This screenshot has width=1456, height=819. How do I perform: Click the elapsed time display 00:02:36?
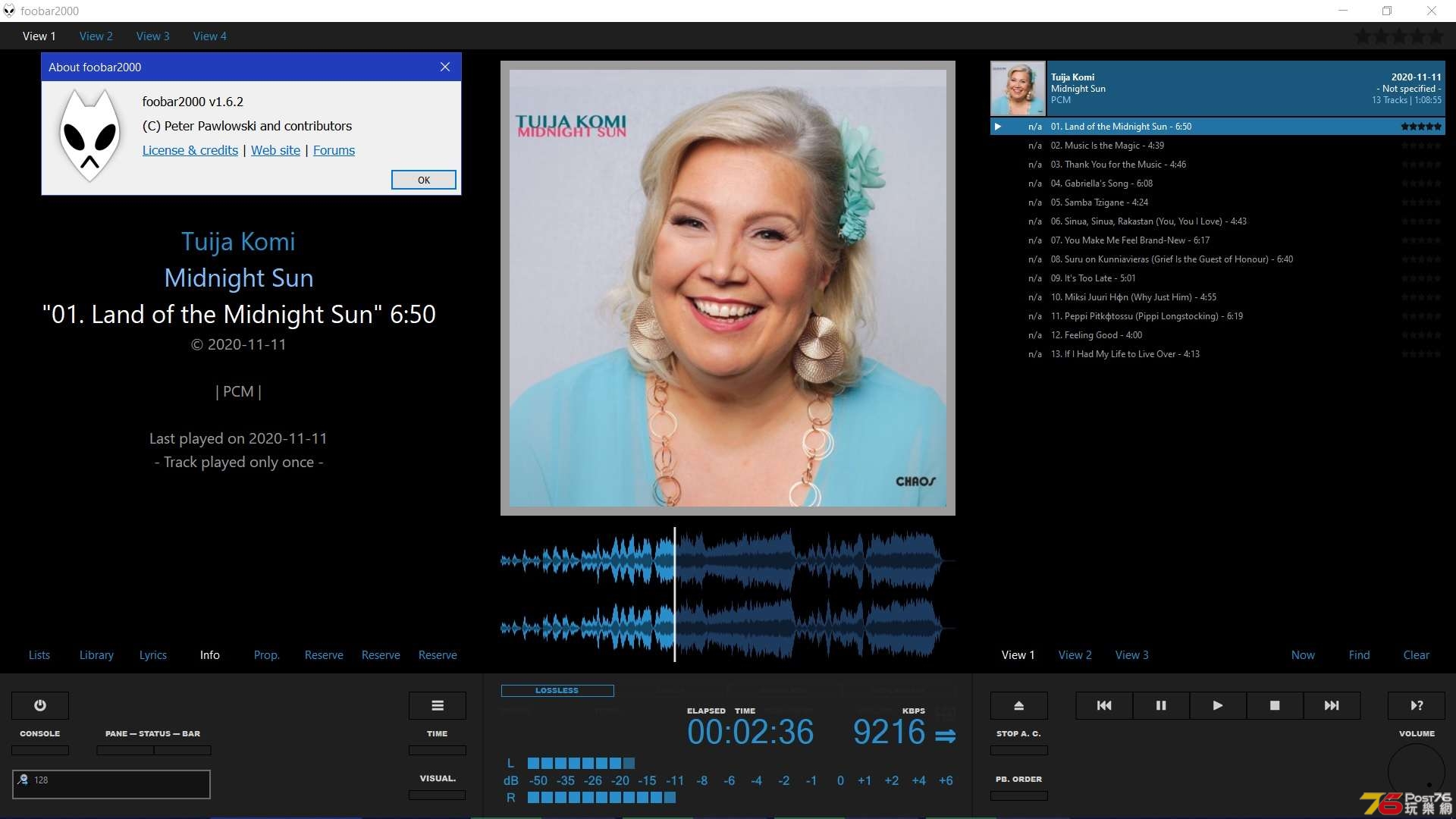(x=750, y=733)
